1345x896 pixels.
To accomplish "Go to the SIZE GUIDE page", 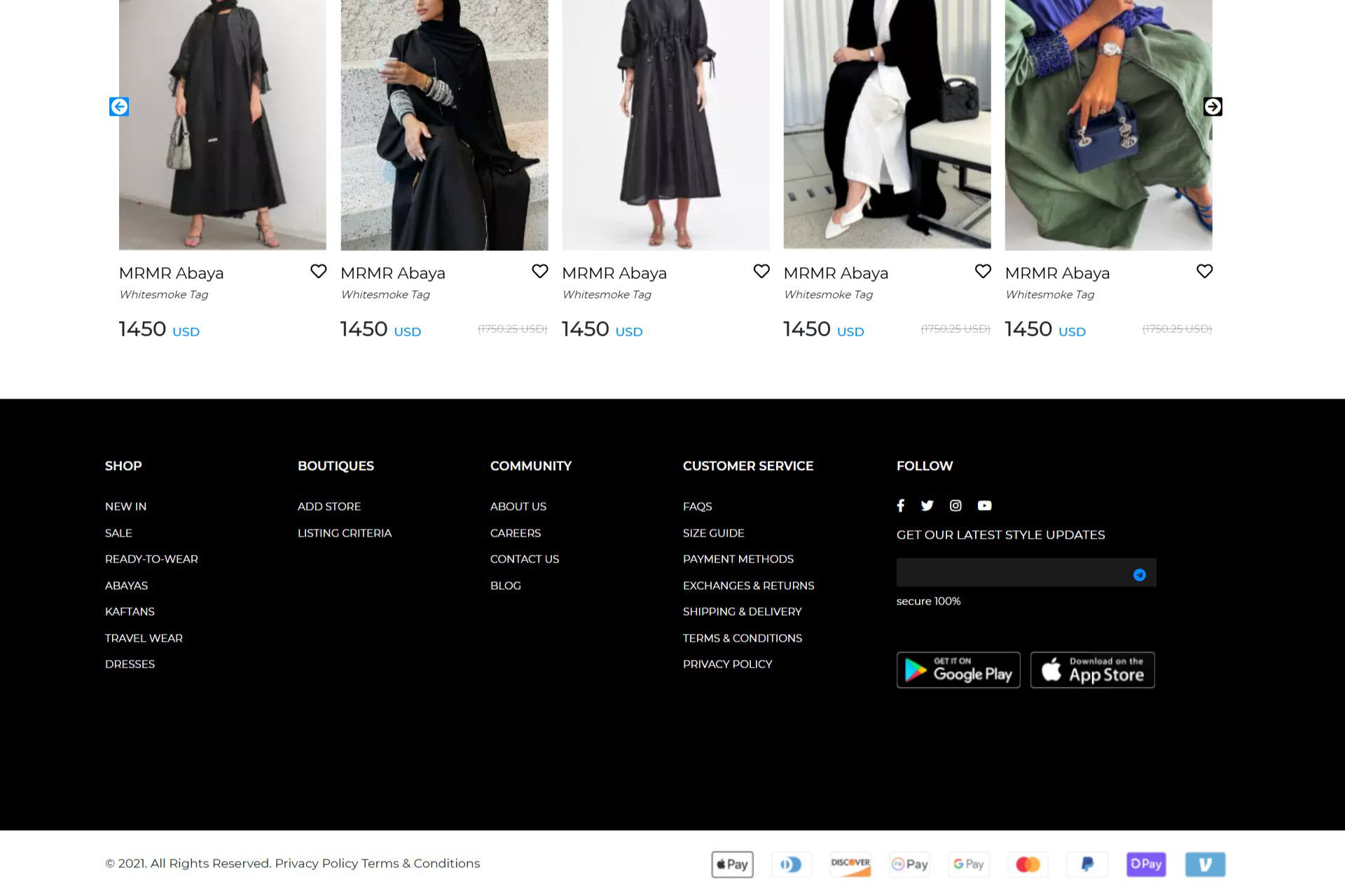I will coord(713,533).
